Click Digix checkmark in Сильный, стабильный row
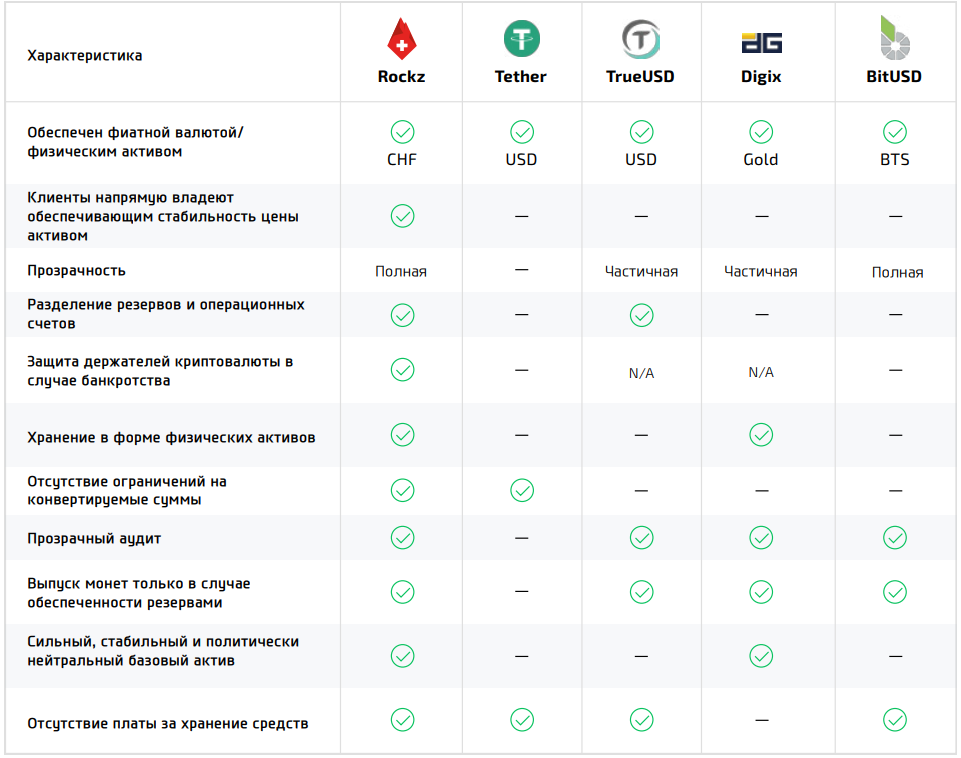This screenshot has width=961, height=758. pos(761,656)
